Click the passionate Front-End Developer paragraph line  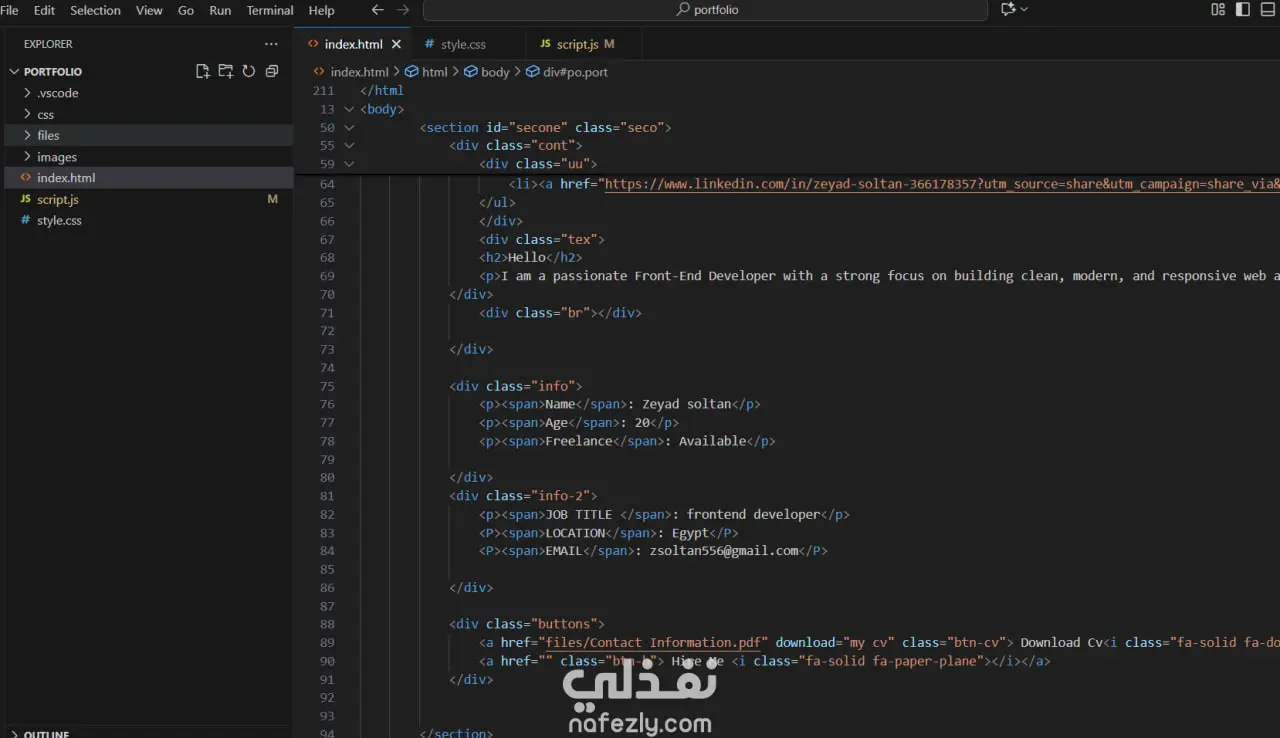879,276
